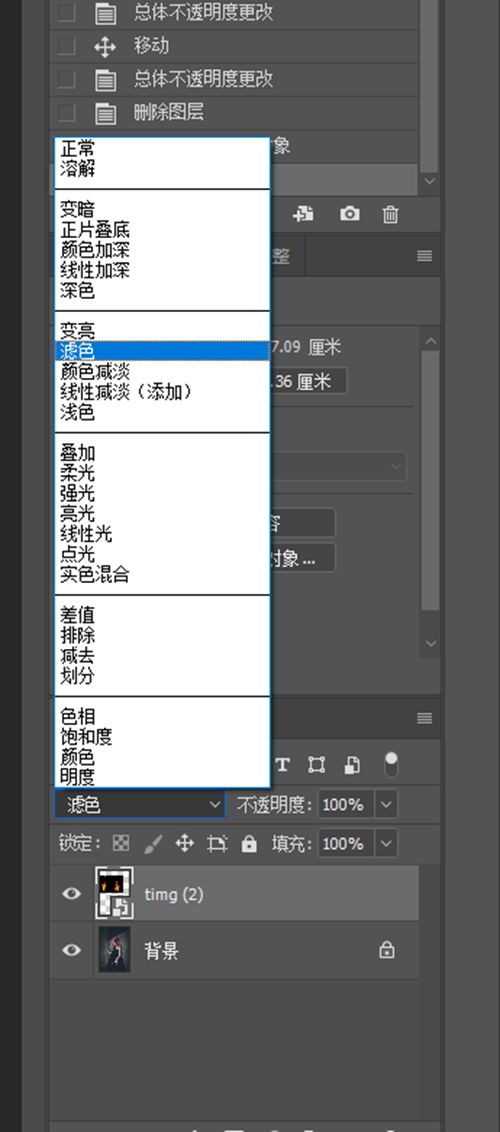Expand the 填充 fill dropdown arrow
The image size is (500, 1132).
point(387,843)
